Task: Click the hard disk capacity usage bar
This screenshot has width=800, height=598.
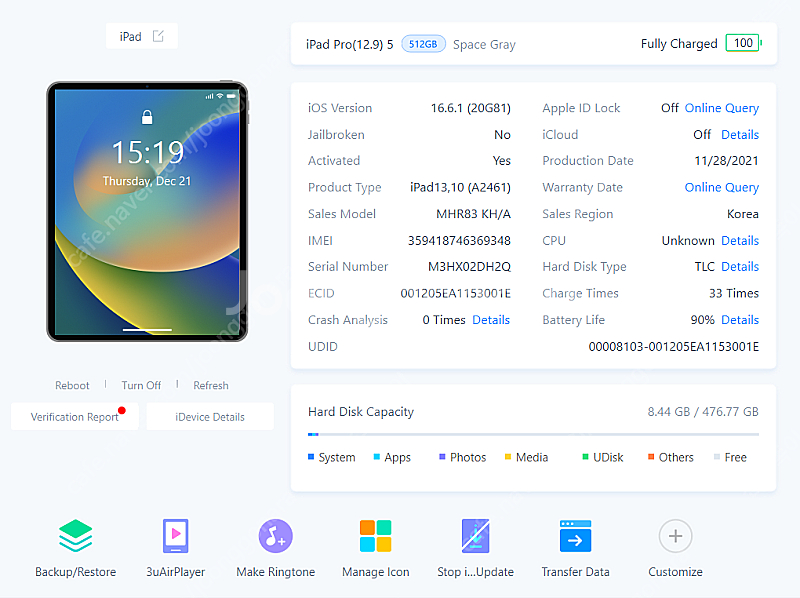Action: click(x=533, y=434)
